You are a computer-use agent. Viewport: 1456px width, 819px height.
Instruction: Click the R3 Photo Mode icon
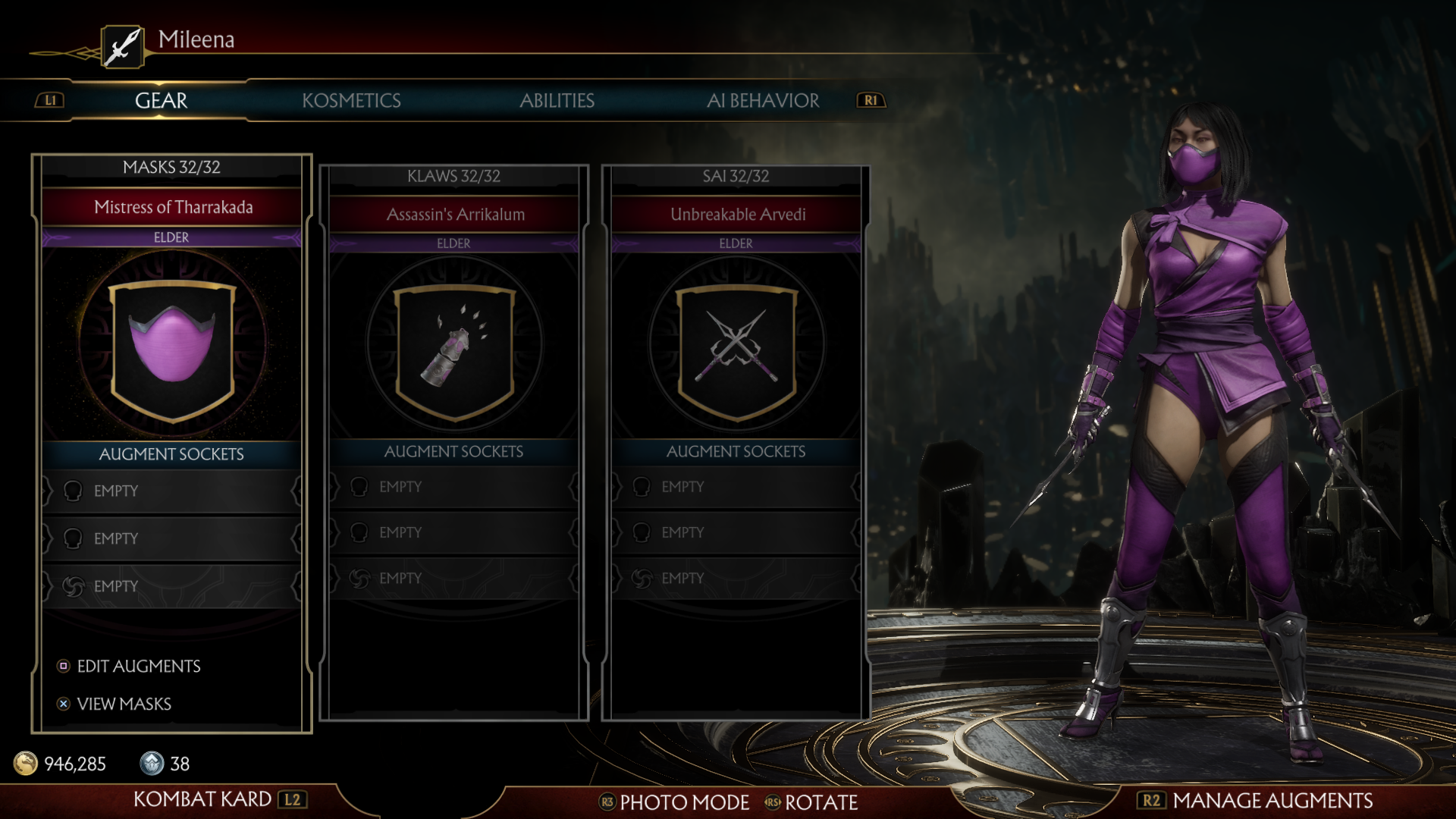pos(607,802)
